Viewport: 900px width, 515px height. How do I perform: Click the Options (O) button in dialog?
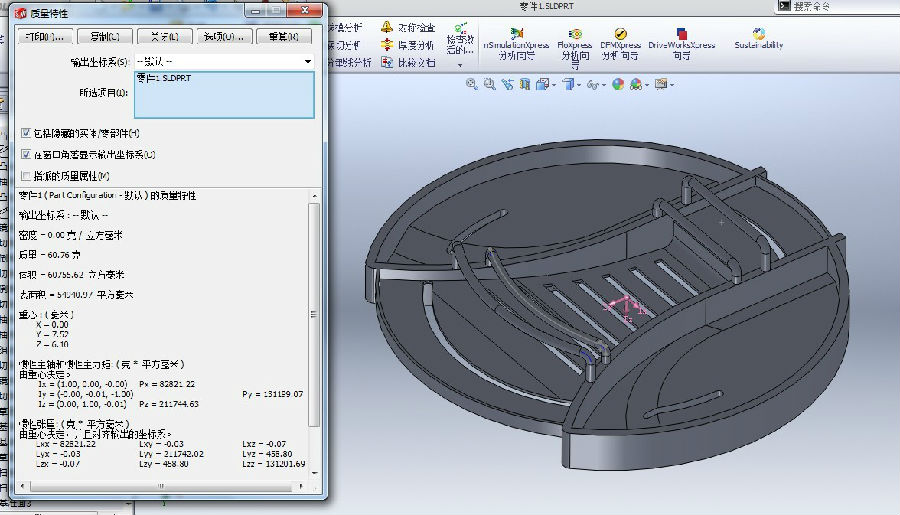pos(224,37)
